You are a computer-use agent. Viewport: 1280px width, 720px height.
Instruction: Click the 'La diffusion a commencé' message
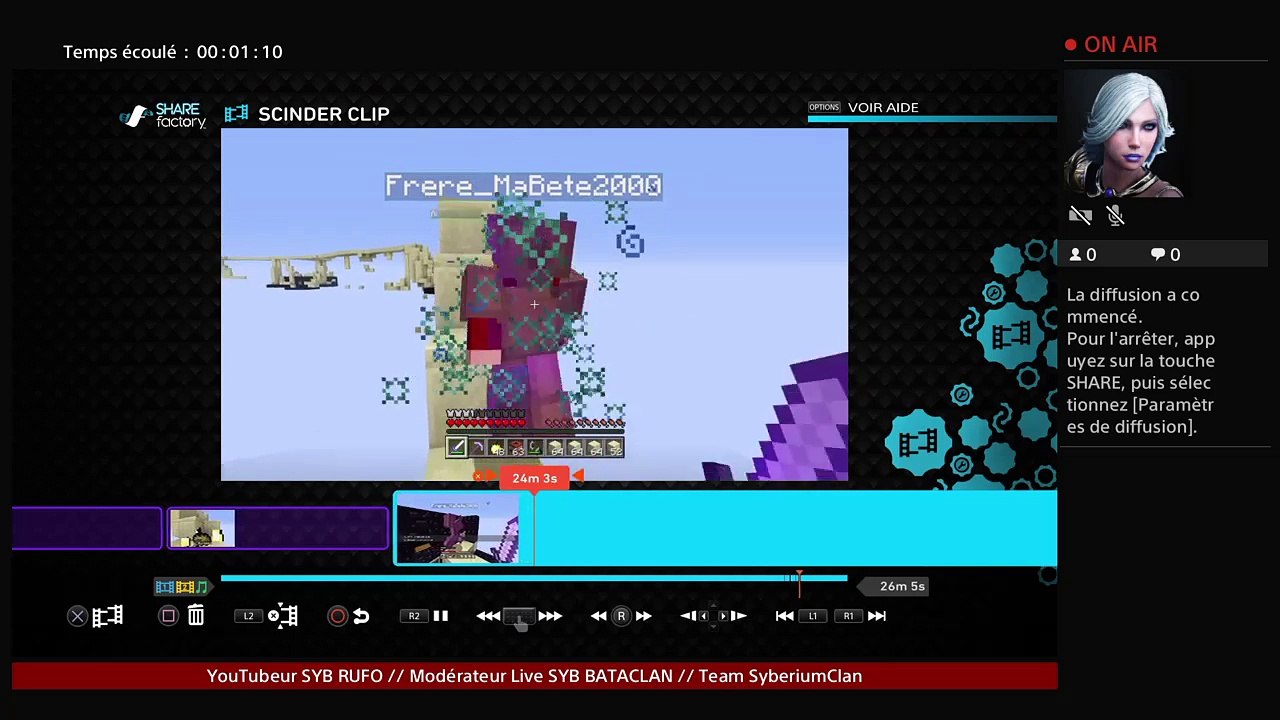(1141, 361)
